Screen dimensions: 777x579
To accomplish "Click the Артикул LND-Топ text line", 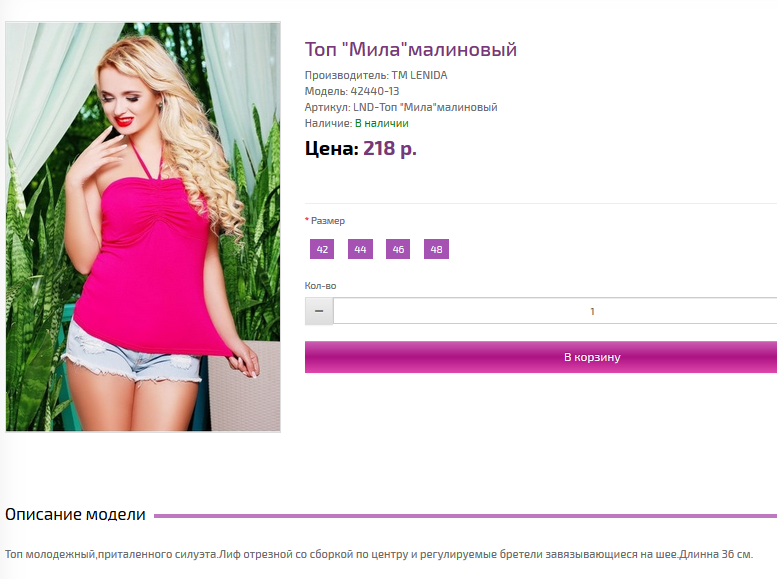I will pos(401,108).
